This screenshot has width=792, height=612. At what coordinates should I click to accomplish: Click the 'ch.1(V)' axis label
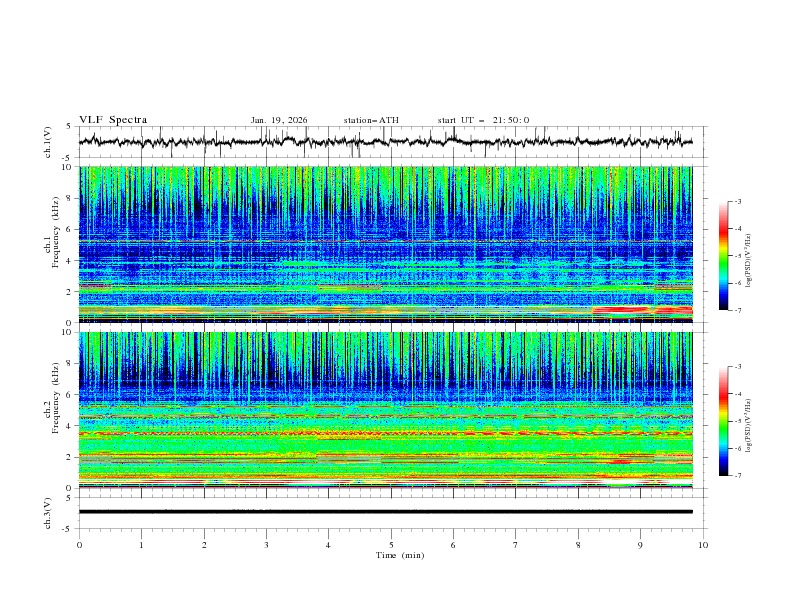(x=48, y=142)
